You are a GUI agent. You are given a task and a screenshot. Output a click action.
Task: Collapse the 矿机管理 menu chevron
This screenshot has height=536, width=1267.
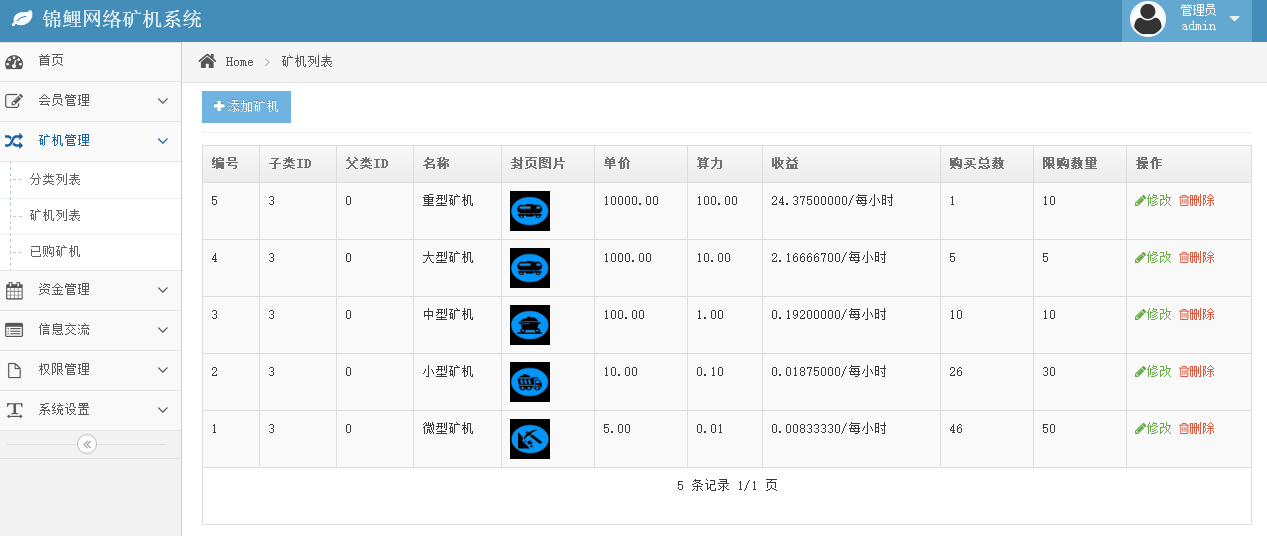click(x=163, y=141)
